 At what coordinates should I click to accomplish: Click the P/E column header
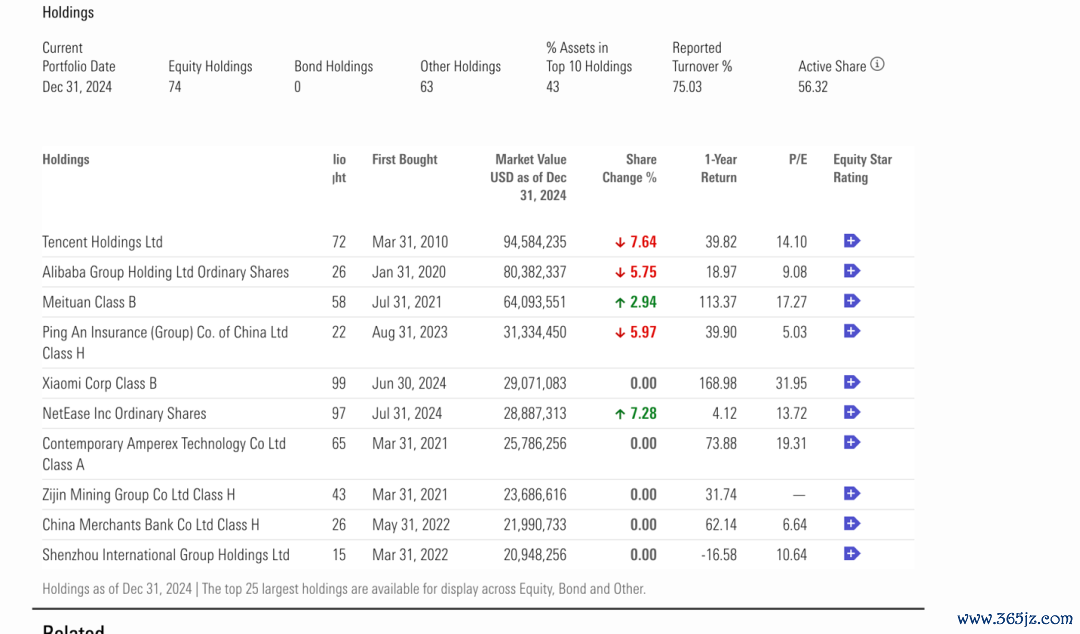798,159
